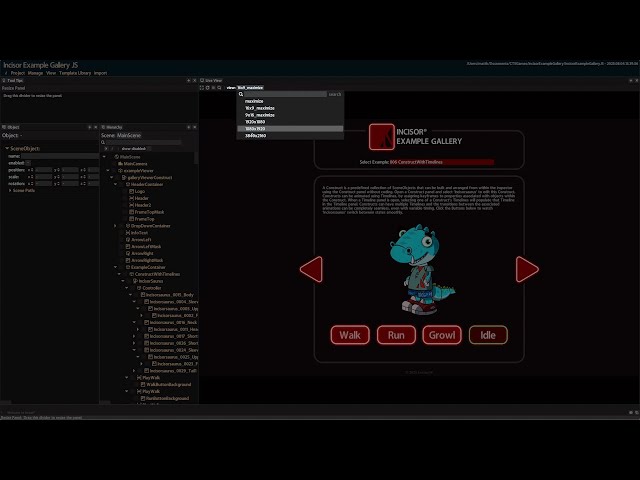Collapse the exampleViewer tree node
This screenshot has width=640, height=480.
108,171
